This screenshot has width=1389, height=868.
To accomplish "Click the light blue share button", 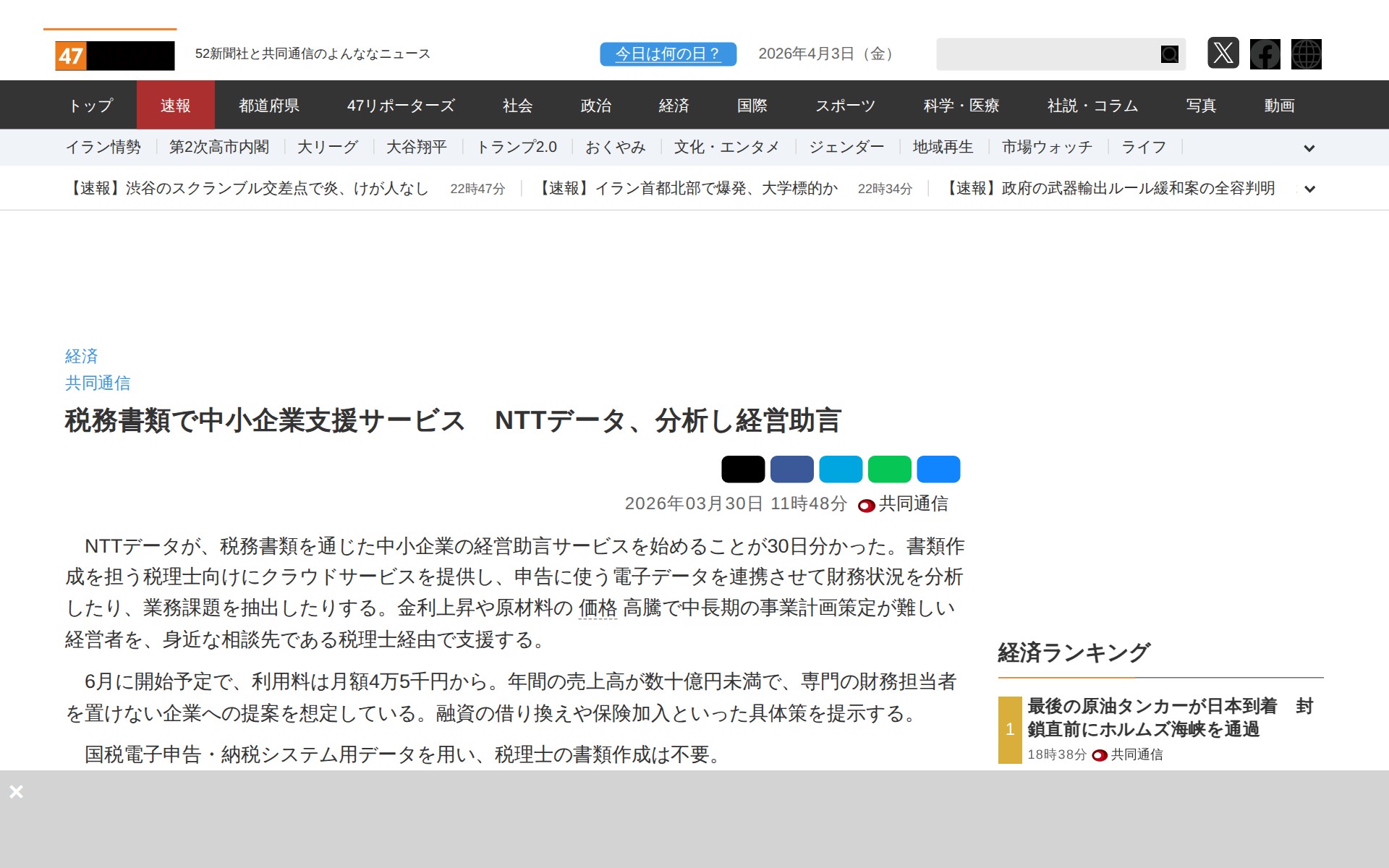I will pyautogui.click(x=841, y=469).
